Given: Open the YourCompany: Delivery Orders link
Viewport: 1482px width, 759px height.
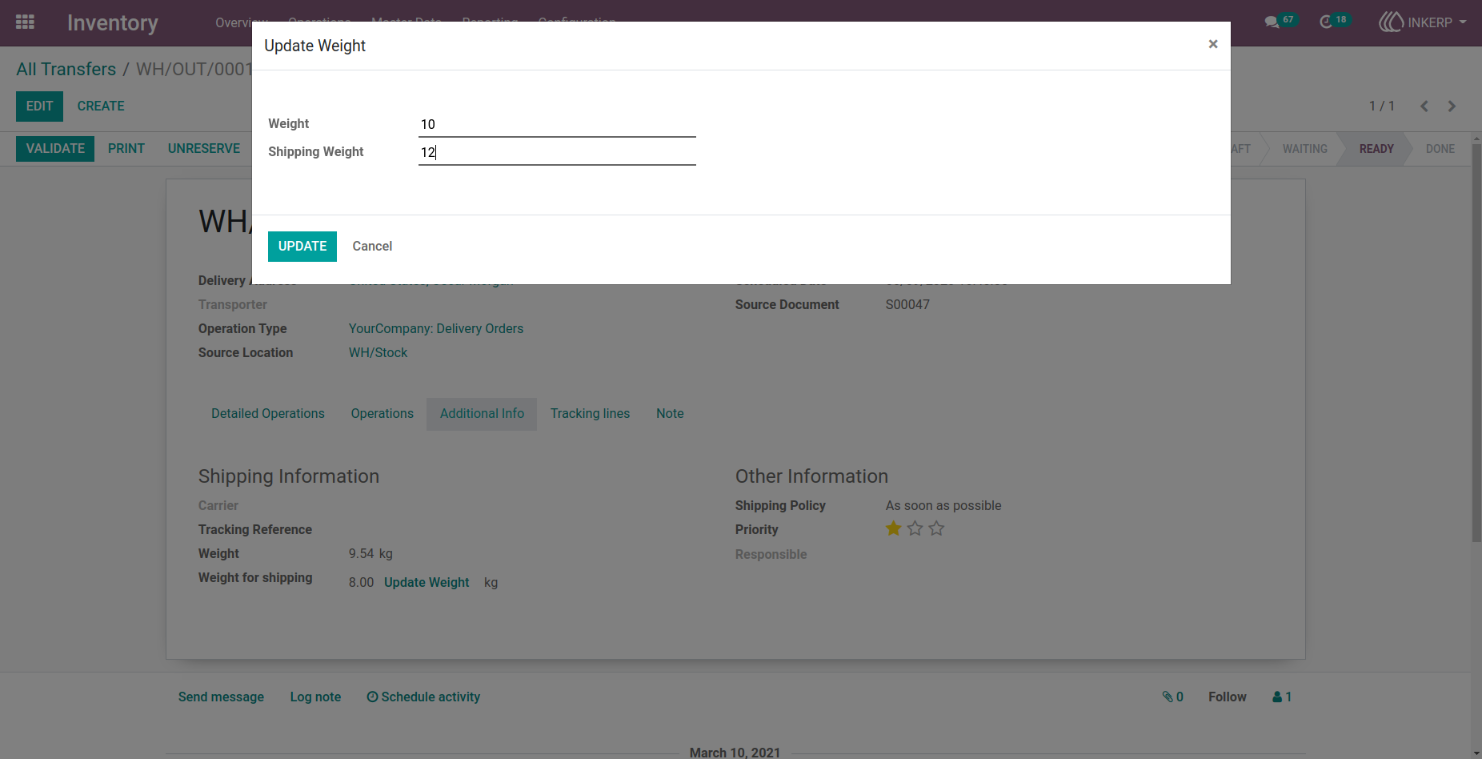Looking at the screenshot, I should pyautogui.click(x=436, y=329).
